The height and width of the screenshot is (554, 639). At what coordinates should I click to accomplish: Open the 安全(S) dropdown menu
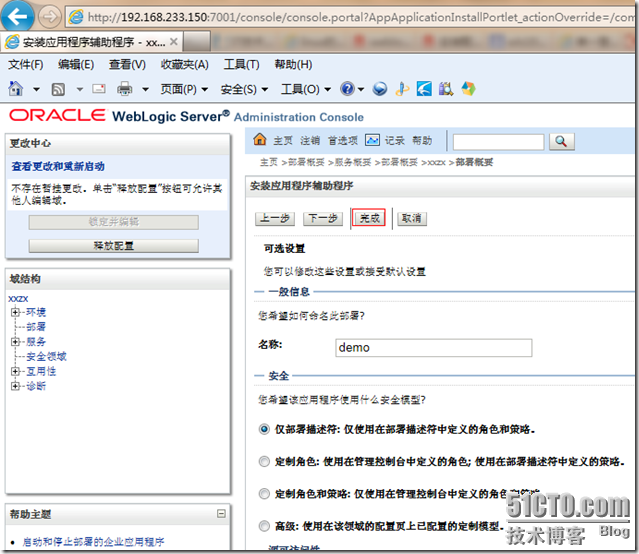(x=244, y=89)
